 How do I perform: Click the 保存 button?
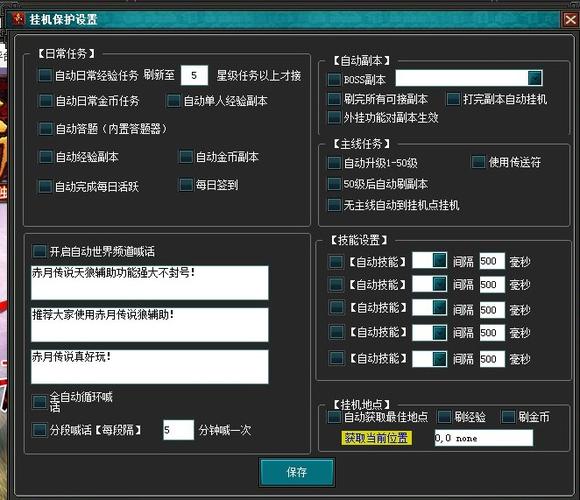(297, 472)
